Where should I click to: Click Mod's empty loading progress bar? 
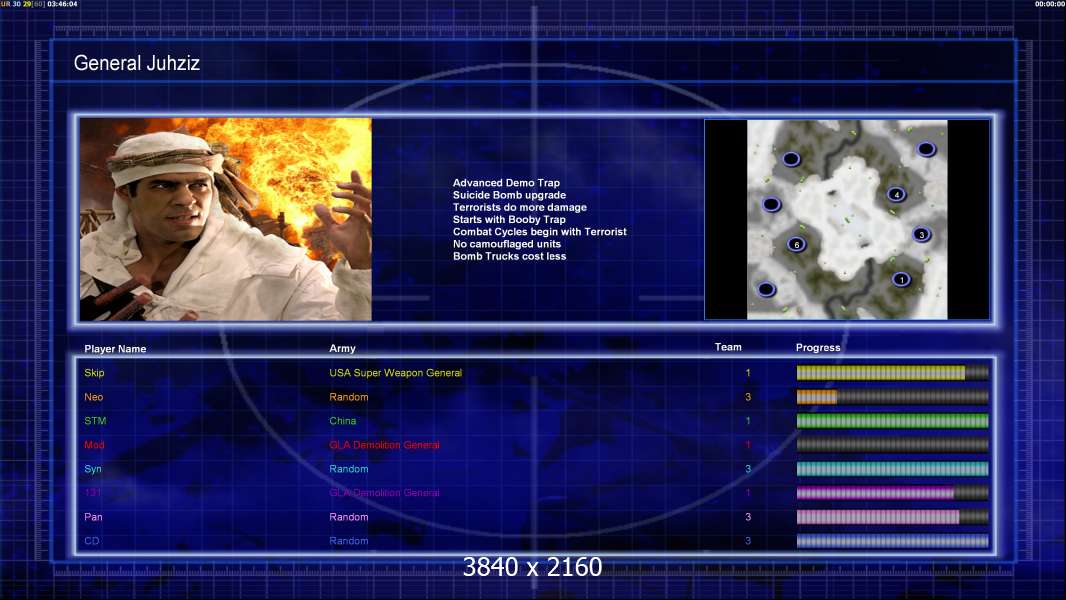click(893, 445)
